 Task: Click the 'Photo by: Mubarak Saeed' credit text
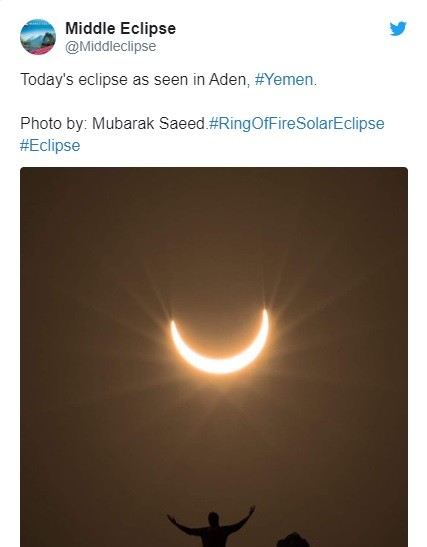(x=113, y=123)
